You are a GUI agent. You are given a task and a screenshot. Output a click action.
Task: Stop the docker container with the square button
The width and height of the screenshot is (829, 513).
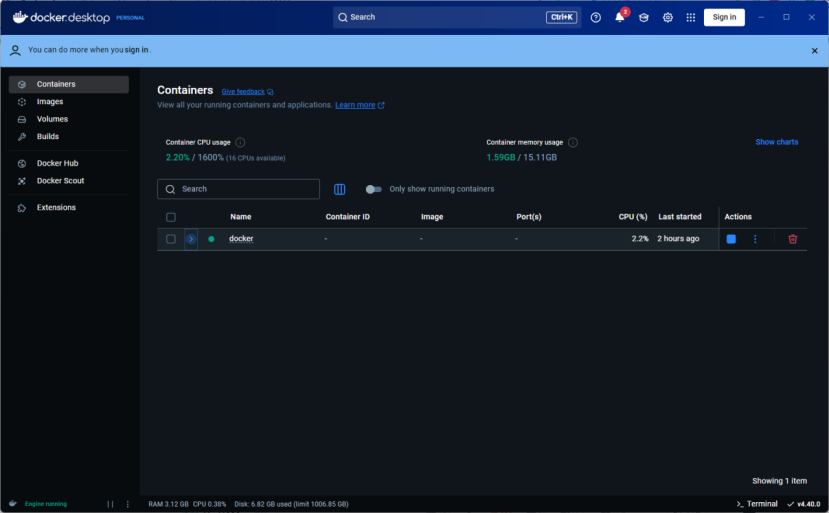click(731, 239)
